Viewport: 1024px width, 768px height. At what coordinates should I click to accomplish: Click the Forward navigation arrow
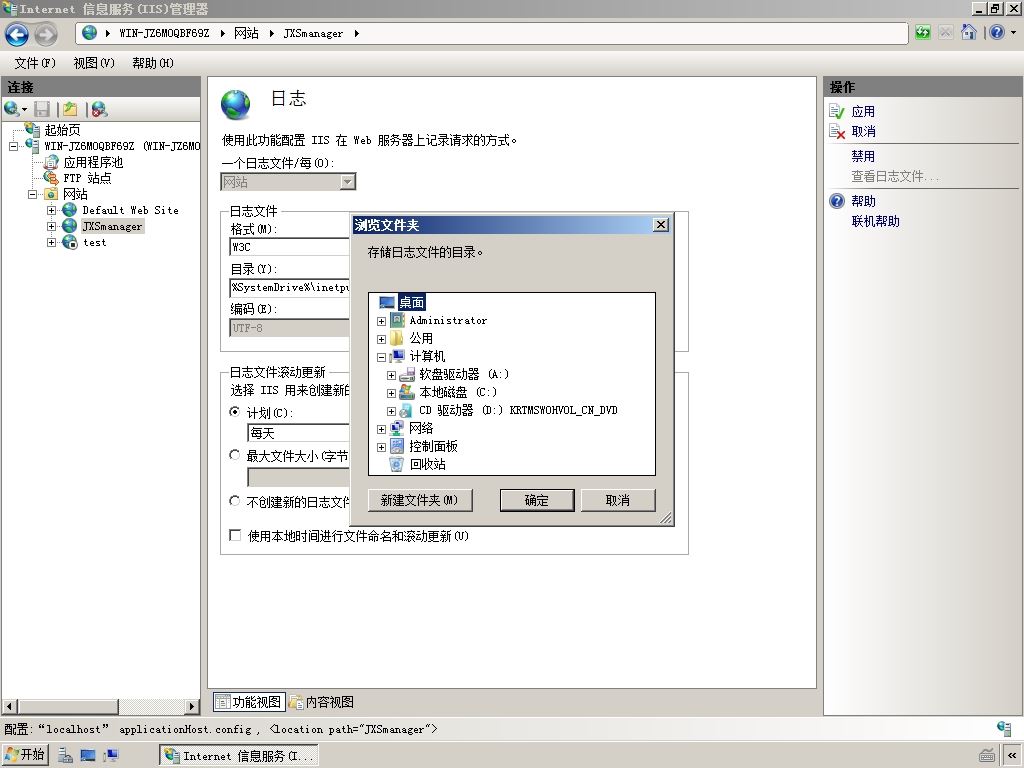(45, 34)
